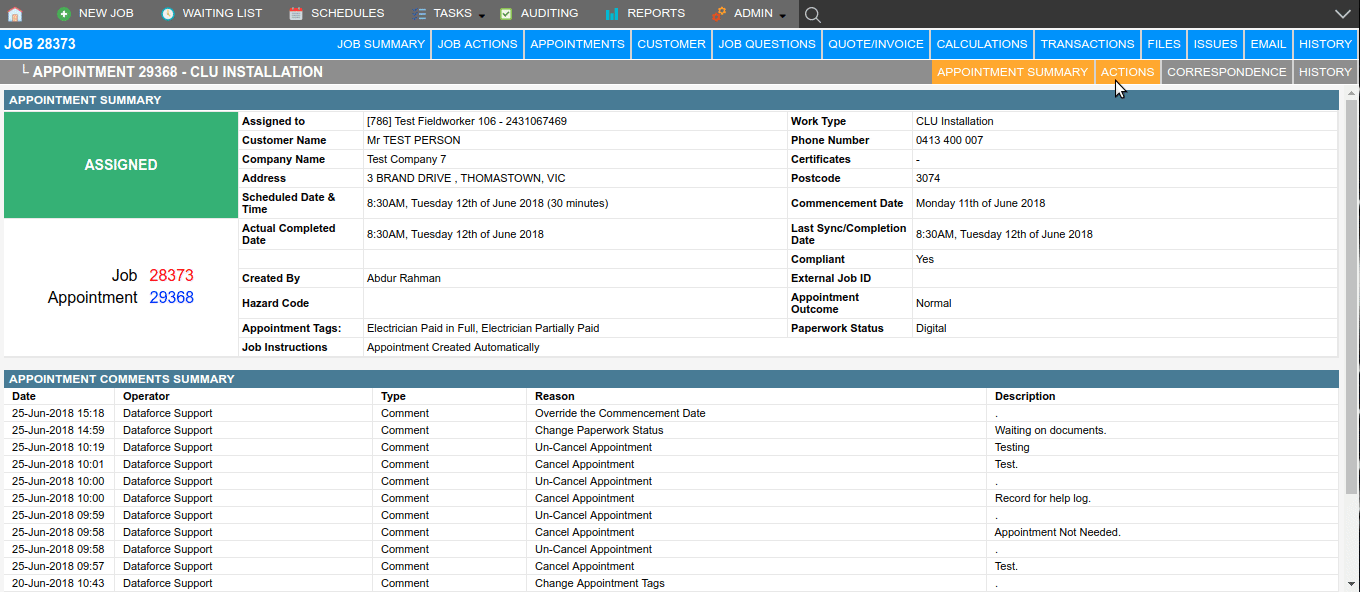This screenshot has height=592, width=1360.
Task: Open the appointment Actions tab
Action: click(1127, 72)
